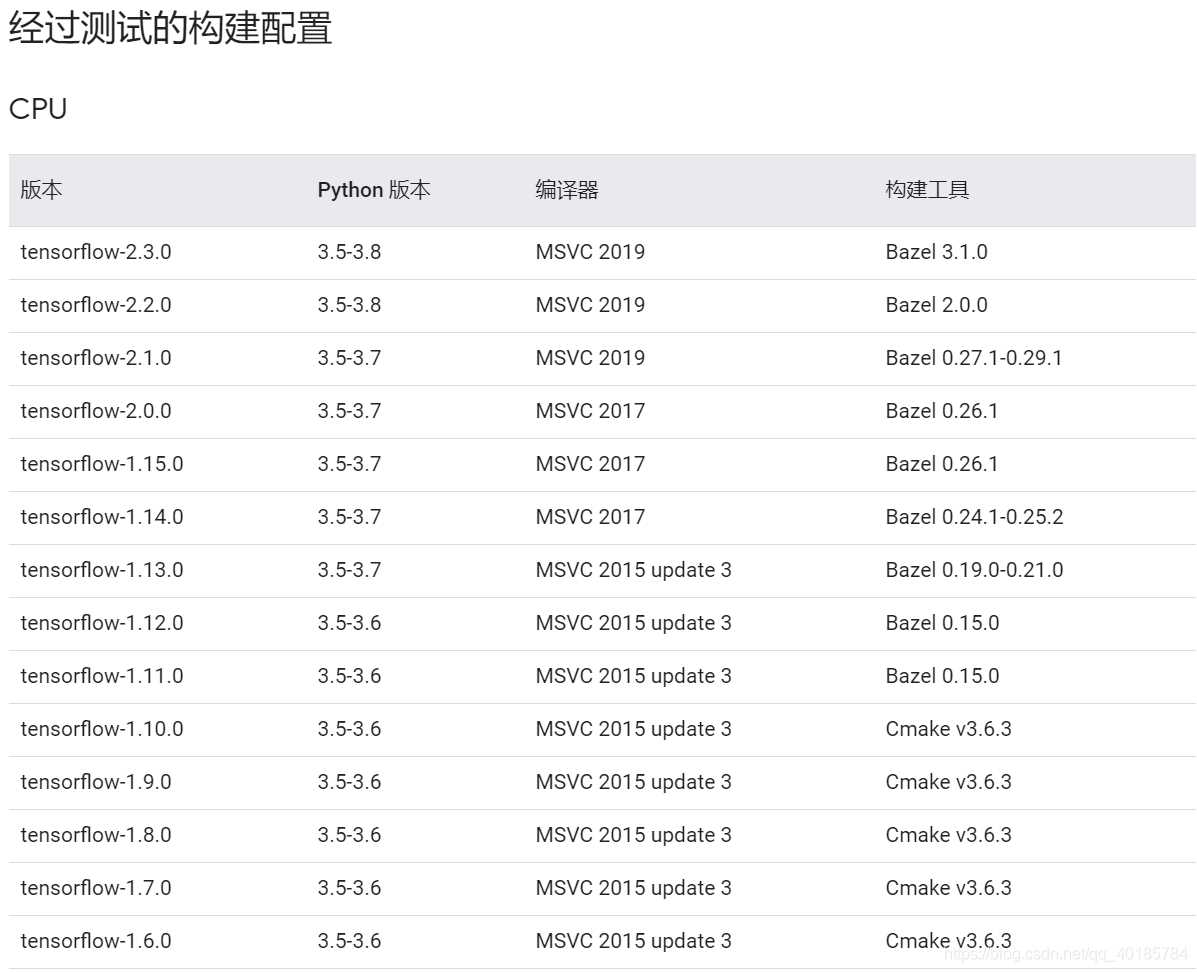Select the MSVC 2019 cell for tensorflow-2.1.0
This screenshot has width=1197, height=972.
pos(588,358)
